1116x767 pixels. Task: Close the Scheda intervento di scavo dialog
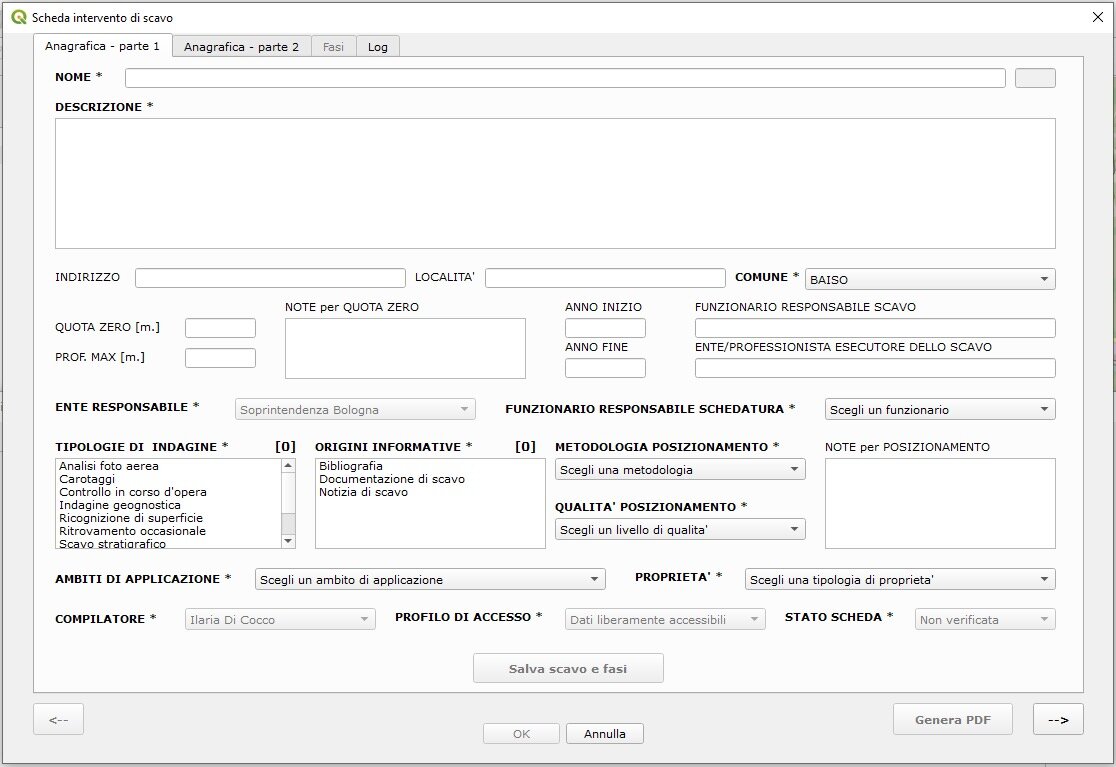pyautogui.click(x=1096, y=17)
